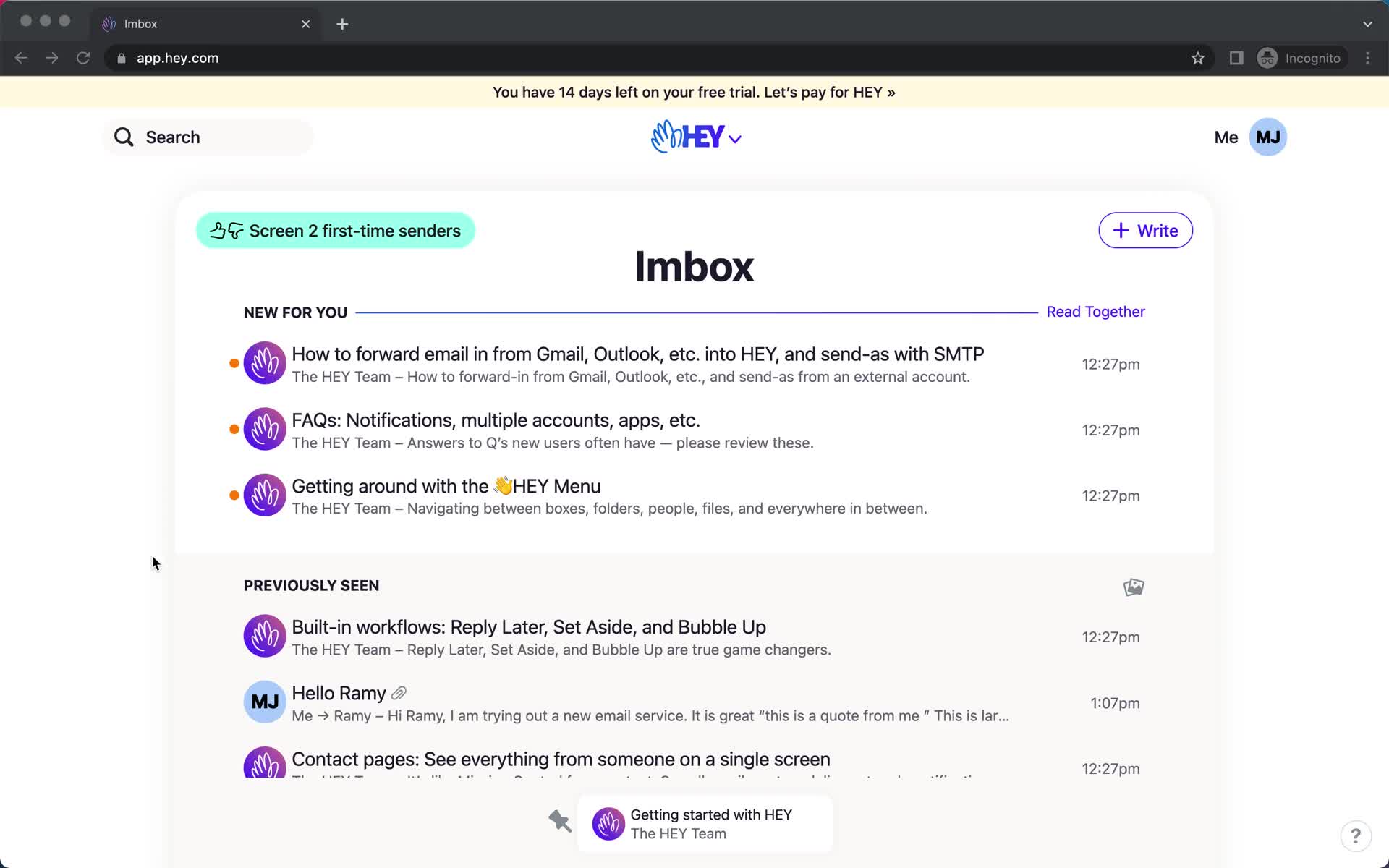Open the HEY menu dropdown logo
The image size is (1389, 868).
[x=695, y=137]
